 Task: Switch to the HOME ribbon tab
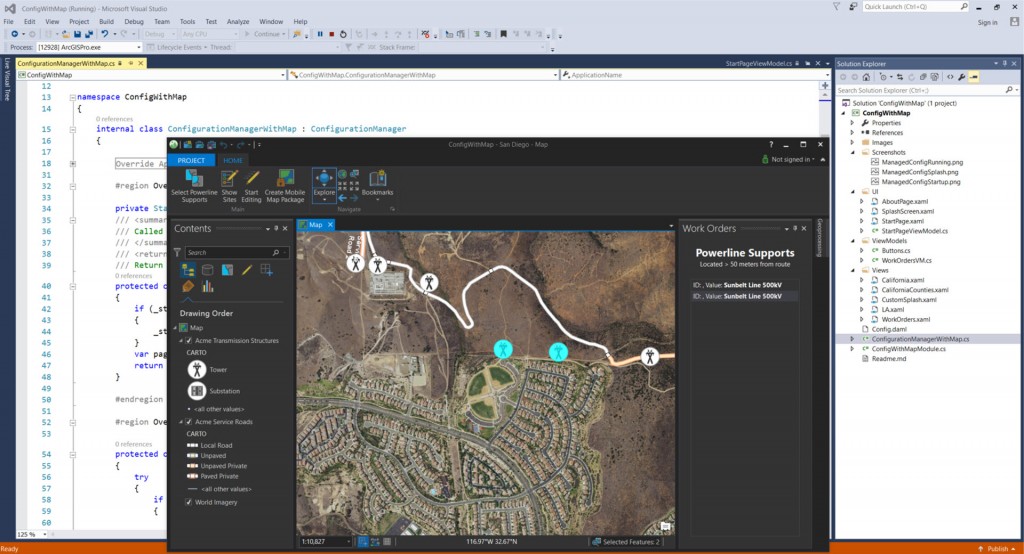click(x=232, y=160)
